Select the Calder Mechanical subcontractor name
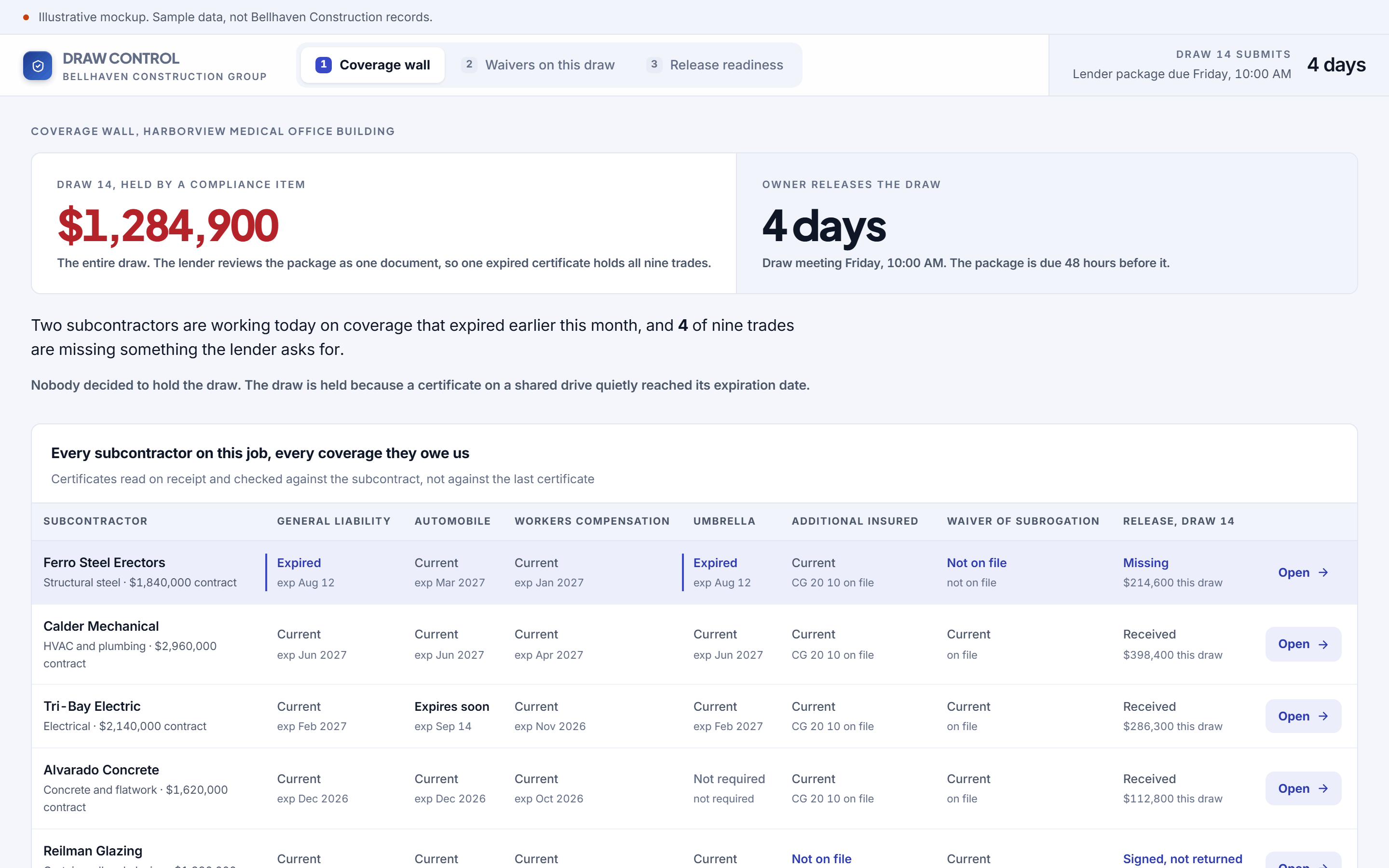 pyautogui.click(x=101, y=626)
